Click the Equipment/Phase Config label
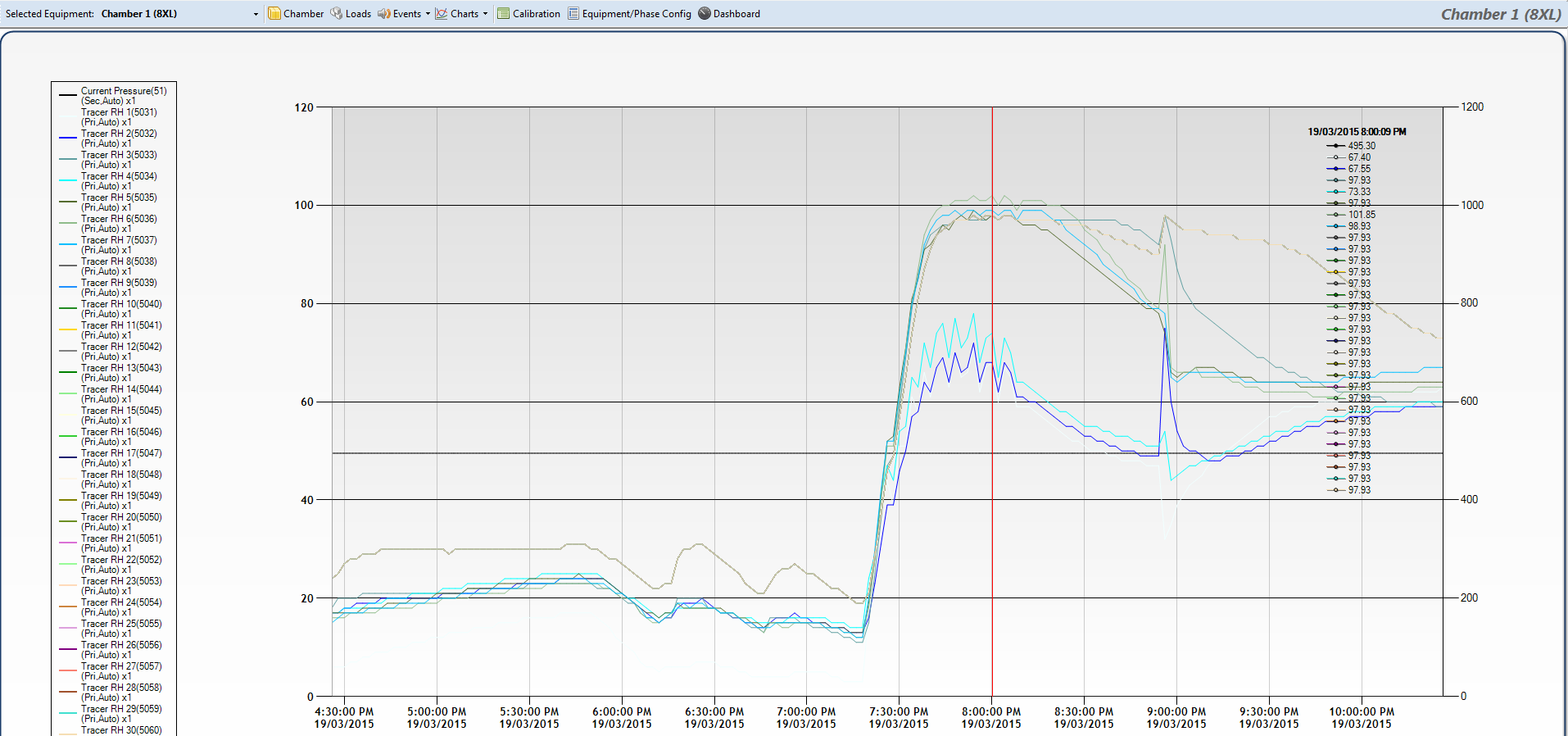The image size is (1568, 736). (637, 14)
